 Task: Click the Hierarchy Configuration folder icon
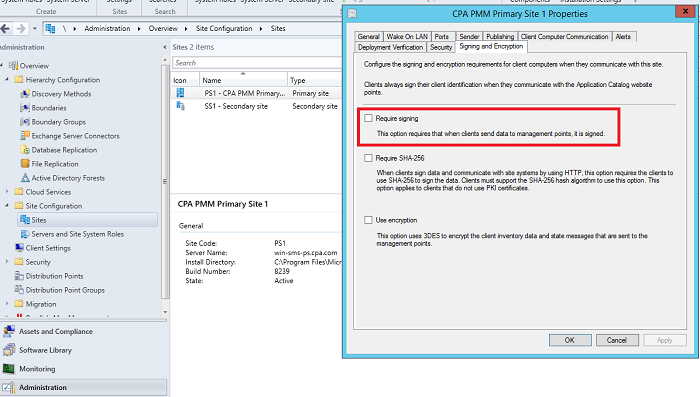[19, 79]
